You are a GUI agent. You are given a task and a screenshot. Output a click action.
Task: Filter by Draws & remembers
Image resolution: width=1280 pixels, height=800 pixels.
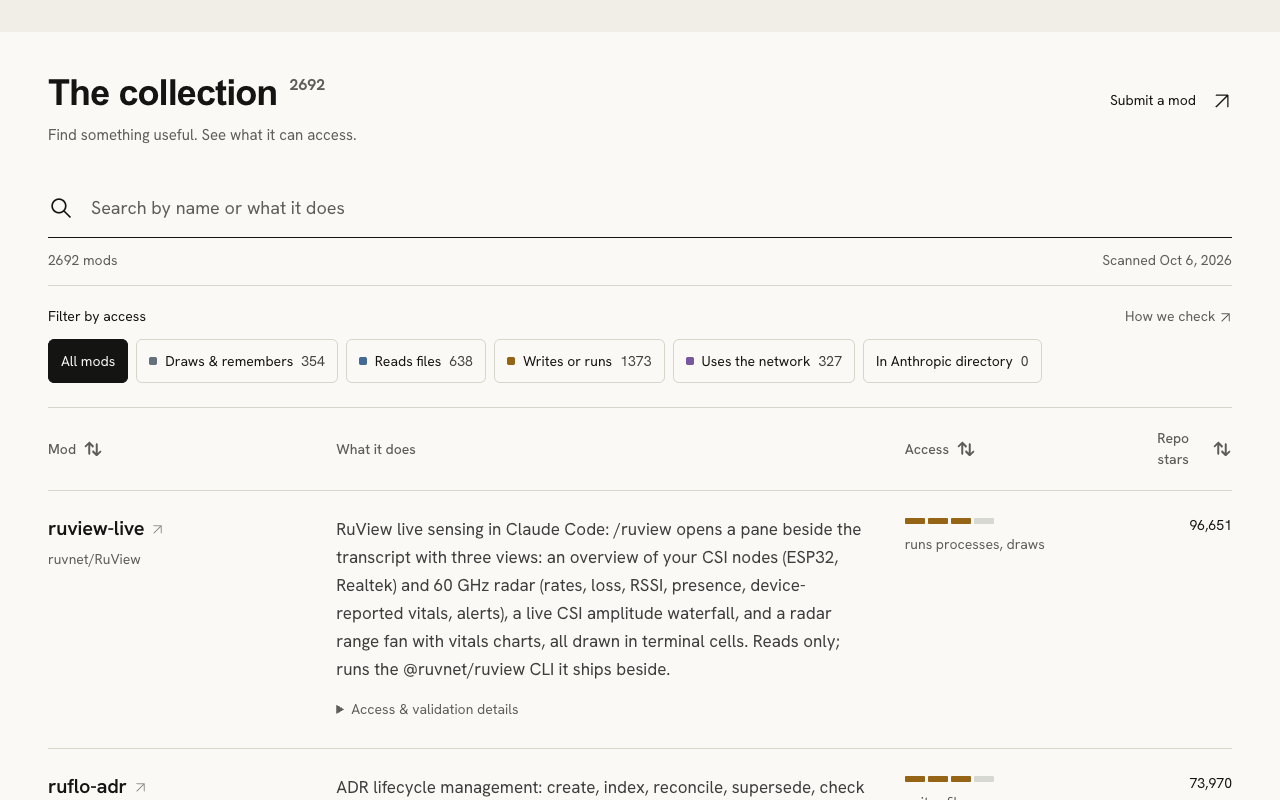tap(237, 361)
